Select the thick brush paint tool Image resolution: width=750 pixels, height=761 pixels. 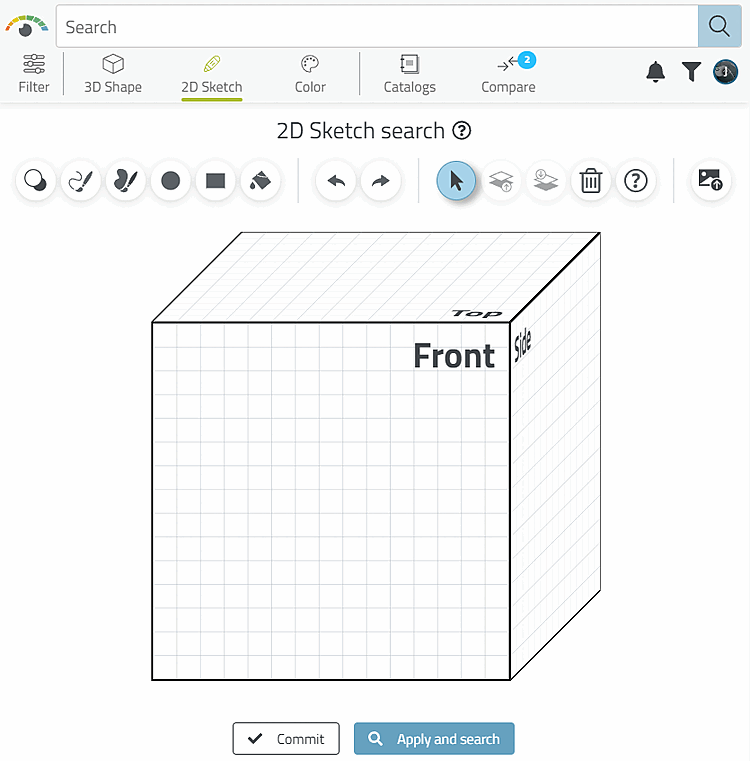[x=125, y=181]
